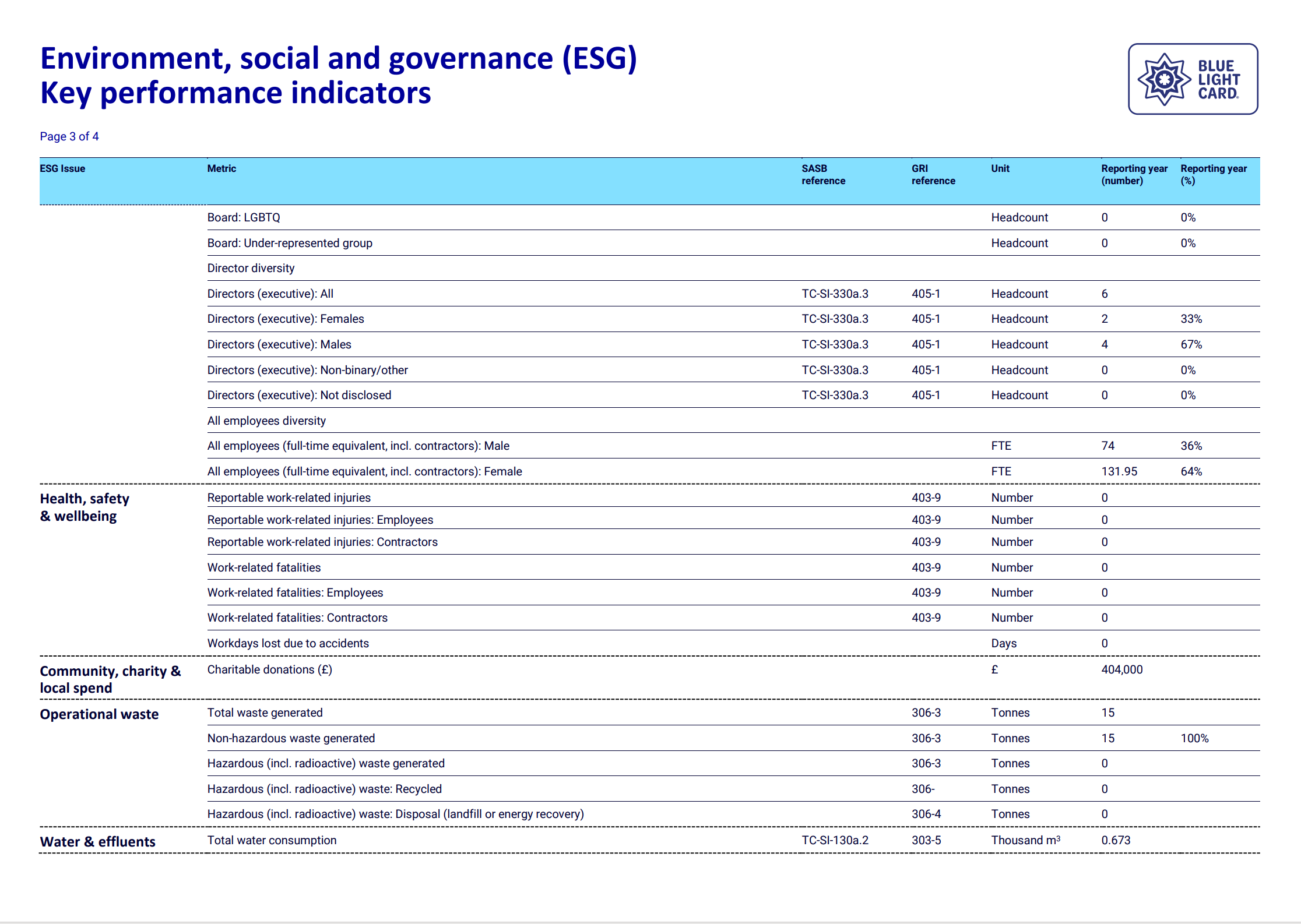Viewport: 1301px width, 924px height.
Task: Click the ESG Issue column header
Action: pos(62,168)
